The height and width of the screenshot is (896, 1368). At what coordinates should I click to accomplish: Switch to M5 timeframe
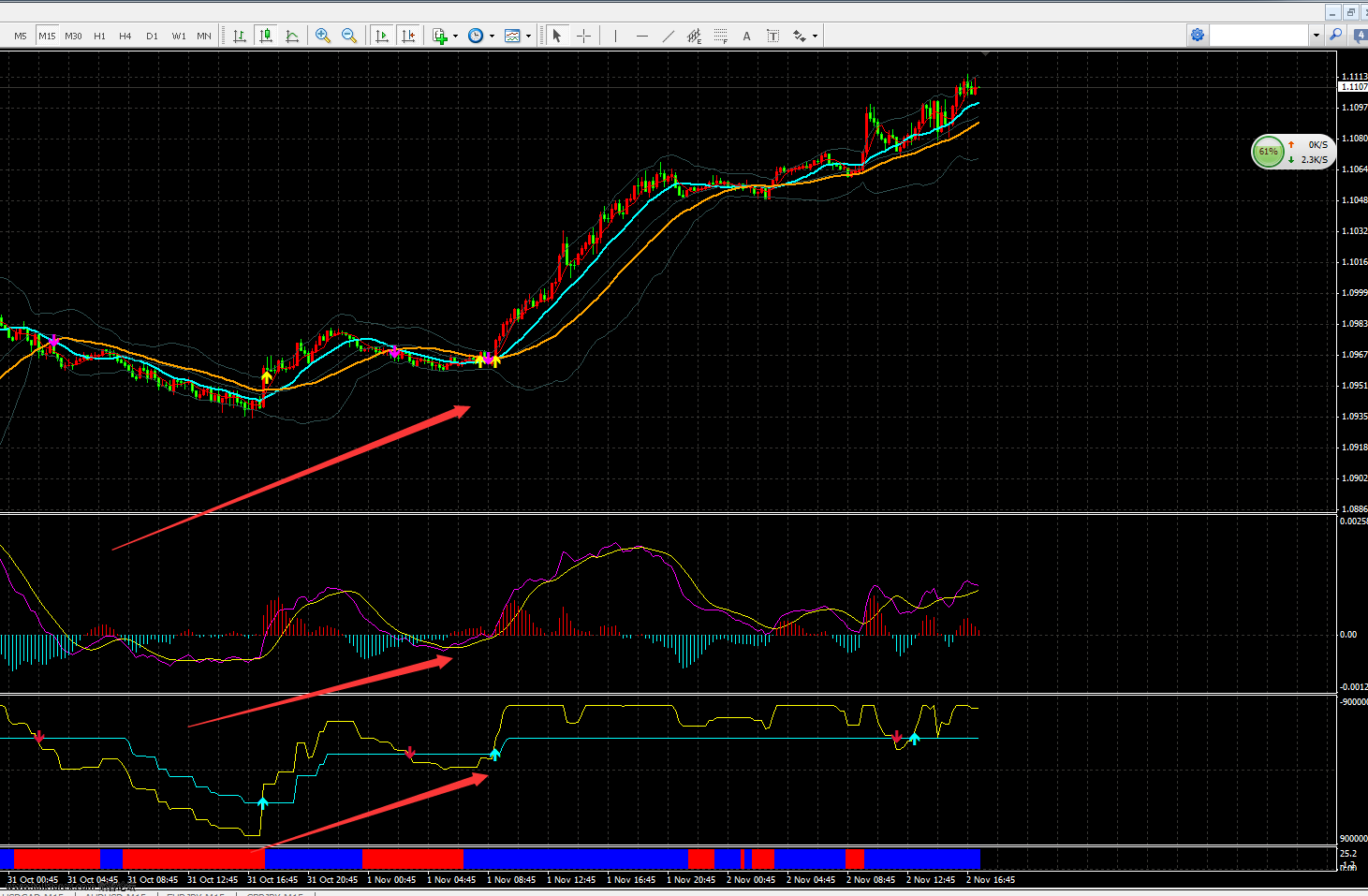(x=21, y=36)
